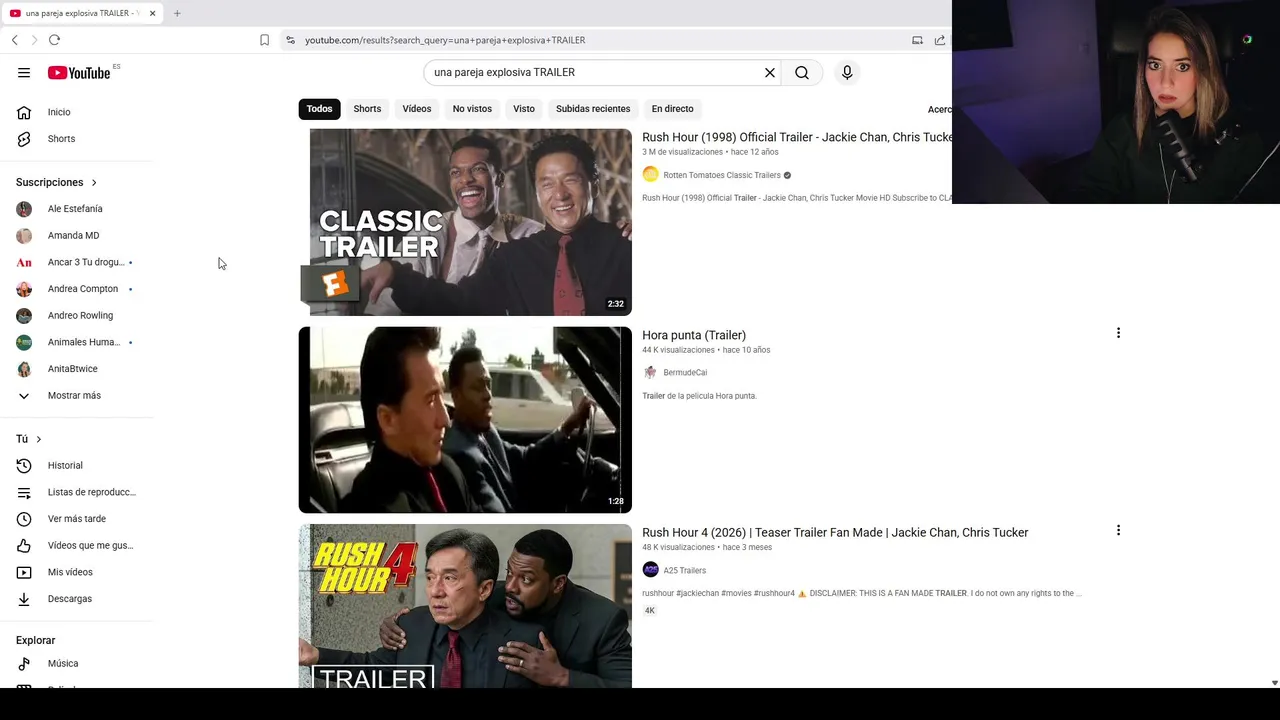Expand Mostrar más subscriptions

76,396
